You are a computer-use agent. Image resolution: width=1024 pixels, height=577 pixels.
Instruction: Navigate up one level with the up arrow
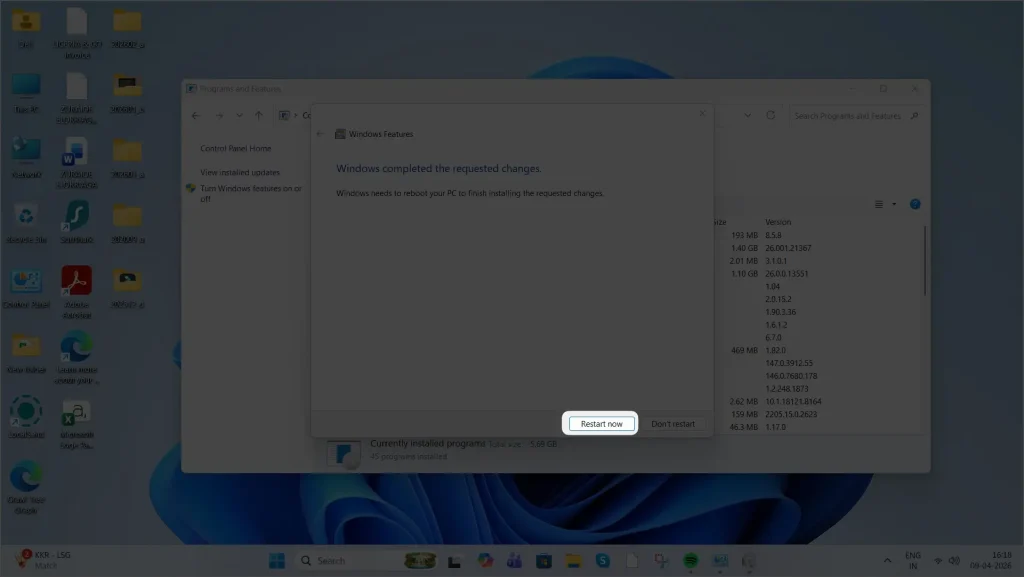coord(258,115)
